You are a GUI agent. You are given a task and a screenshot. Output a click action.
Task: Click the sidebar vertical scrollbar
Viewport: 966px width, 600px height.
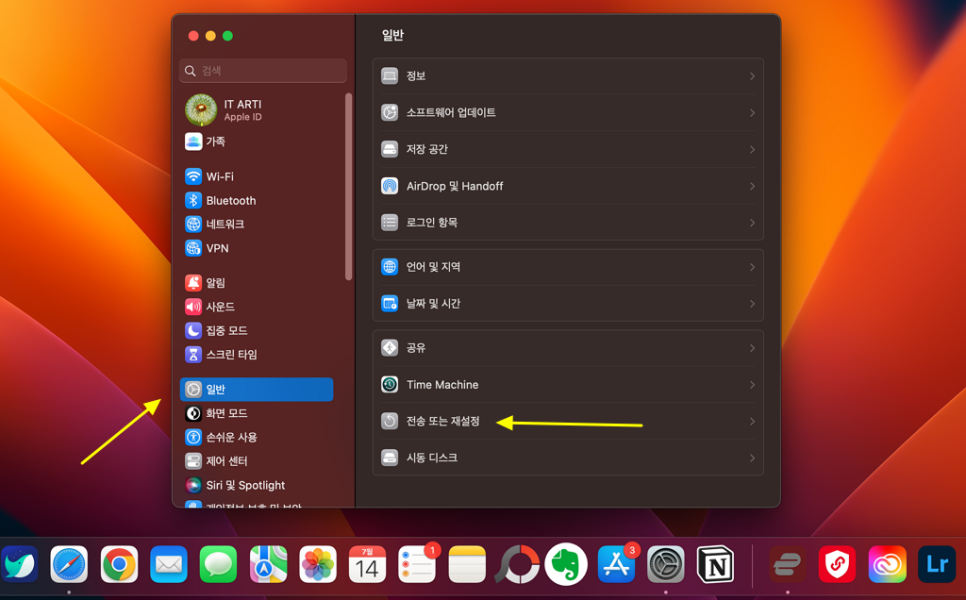(349, 187)
